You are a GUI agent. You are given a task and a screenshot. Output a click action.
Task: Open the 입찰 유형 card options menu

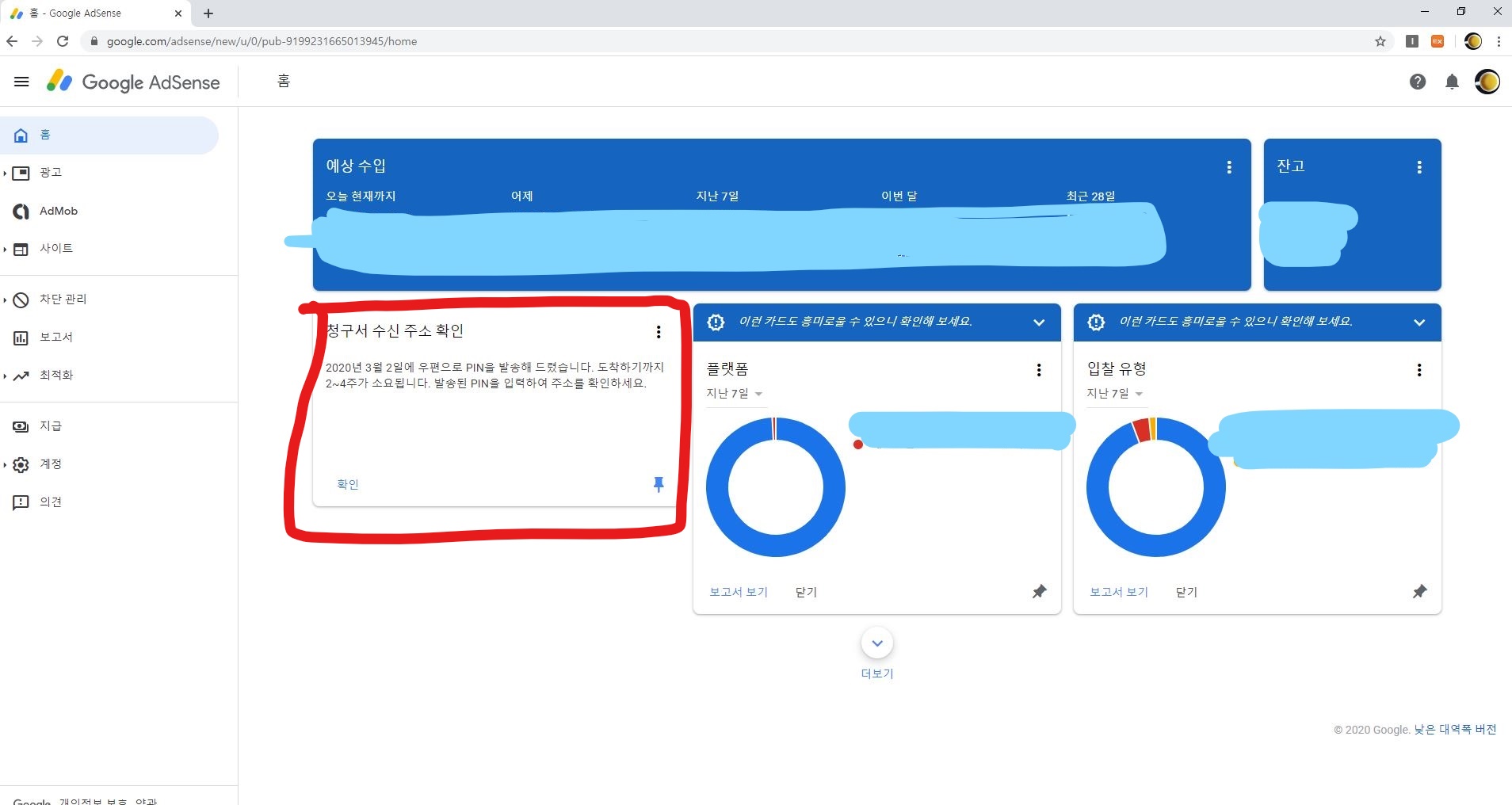coord(1419,370)
